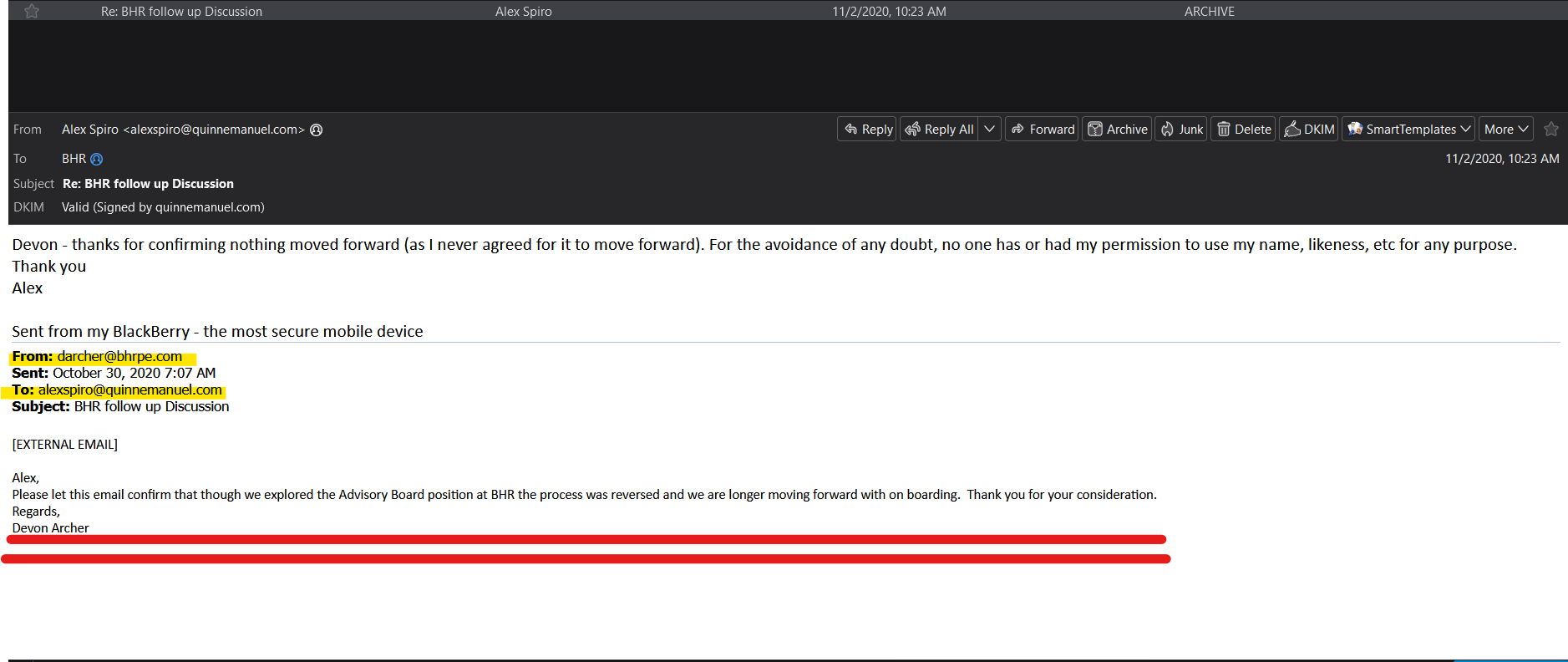The width and height of the screenshot is (1568, 662).
Task: Click the contact icon next to sender address
Action: point(317,130)
